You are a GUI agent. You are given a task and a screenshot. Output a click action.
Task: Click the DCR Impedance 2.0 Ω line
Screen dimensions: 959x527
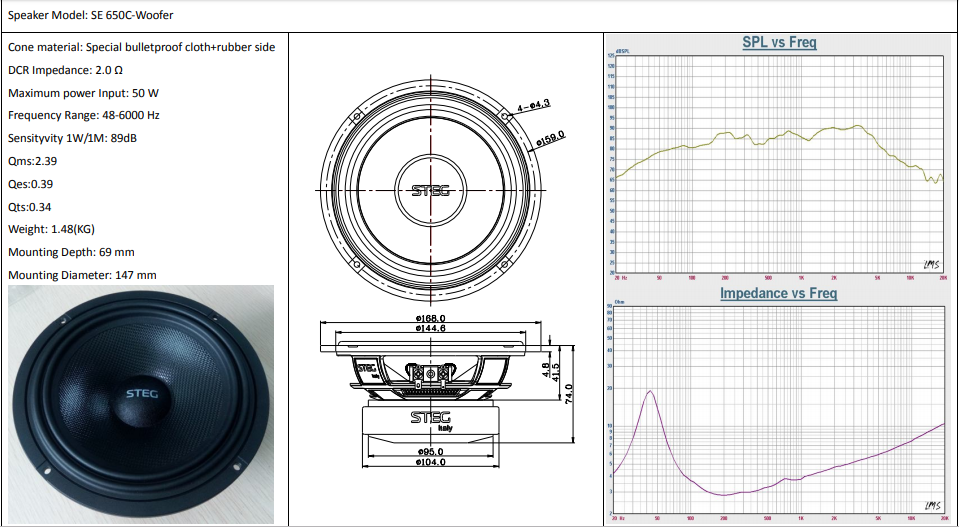(x=65, y=70)
